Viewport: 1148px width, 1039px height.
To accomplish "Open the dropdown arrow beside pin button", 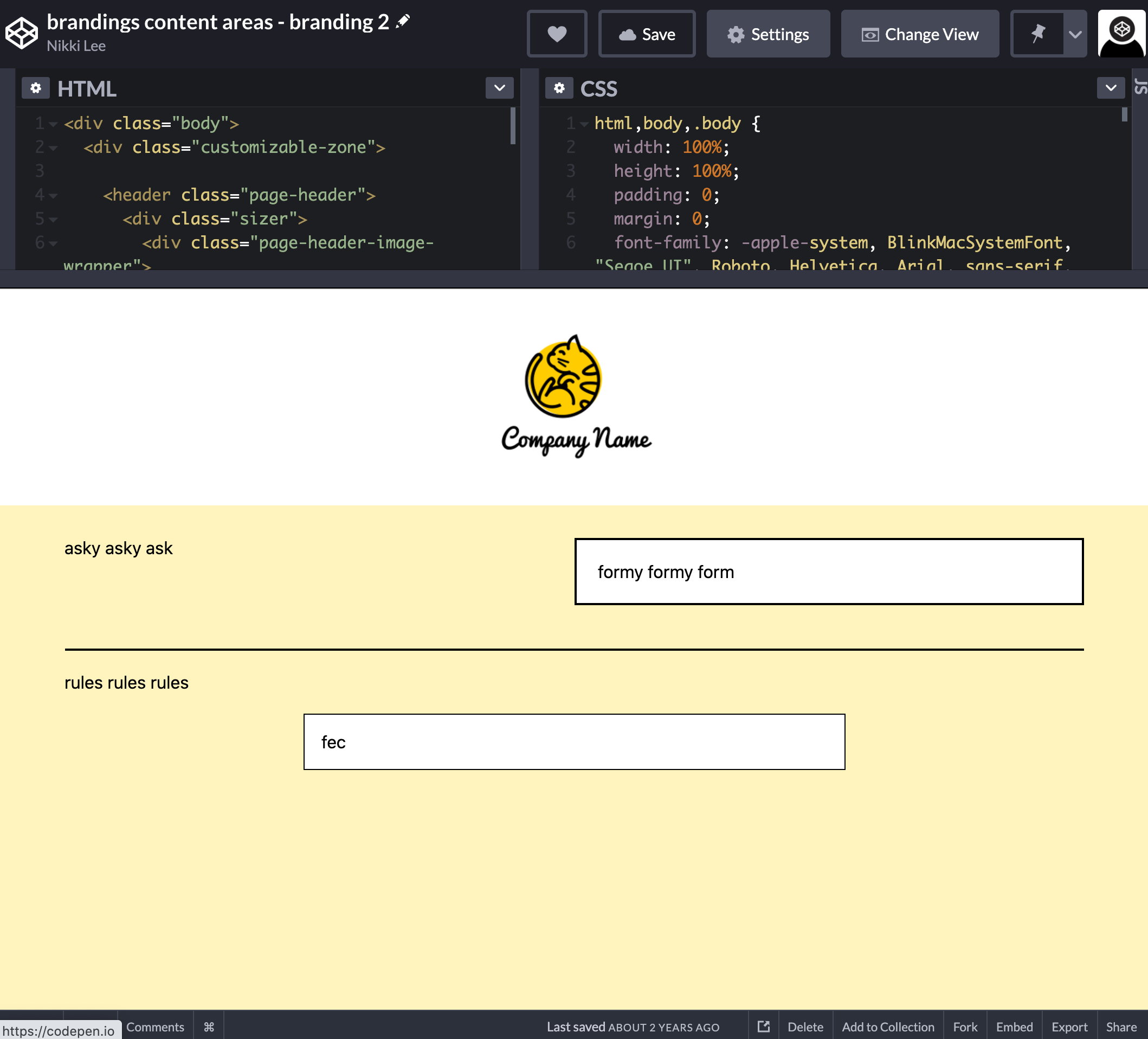I will tap(1074, 34).
